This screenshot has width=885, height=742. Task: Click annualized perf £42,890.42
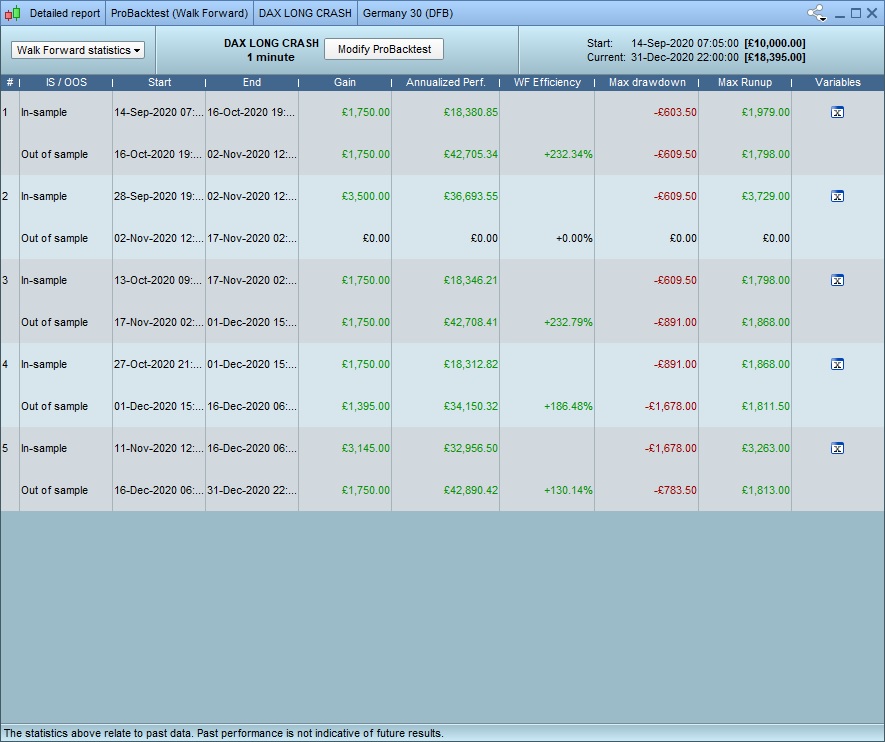pyautogui.click(x=471, y=490)
